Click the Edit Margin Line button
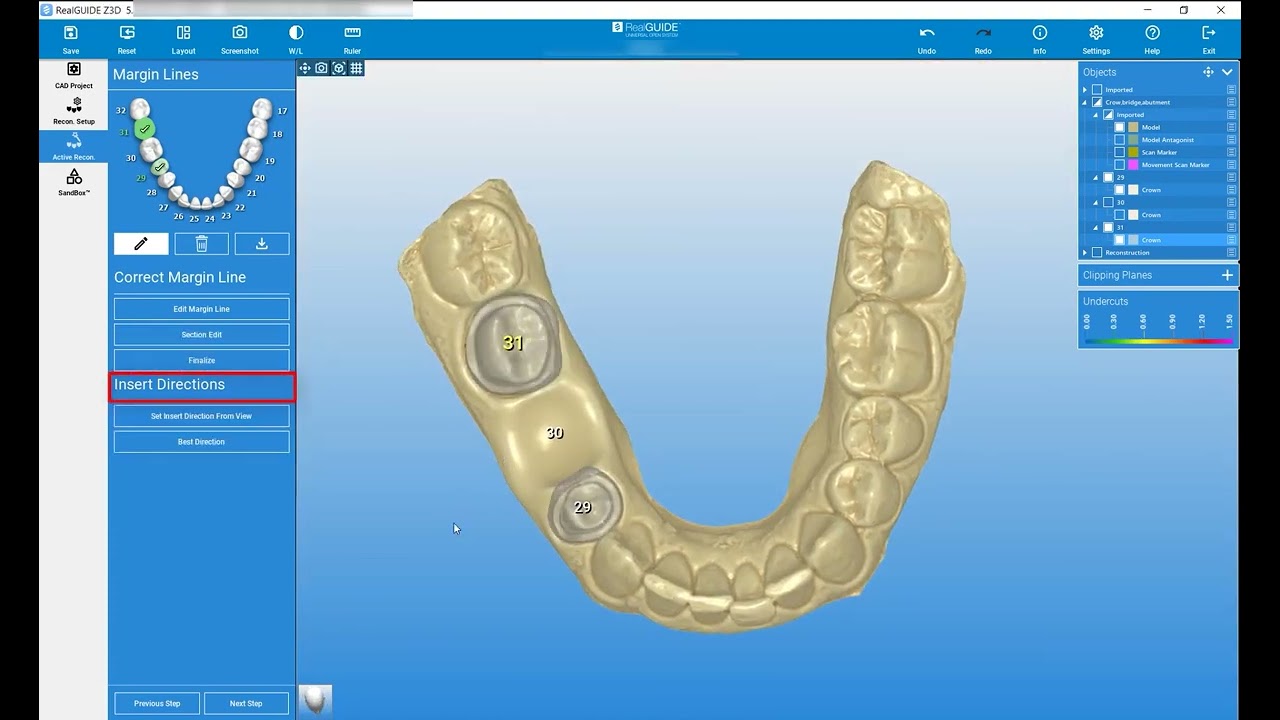Image resolution: width=1280 pixels, height=720 pixels. click(201, 309)
